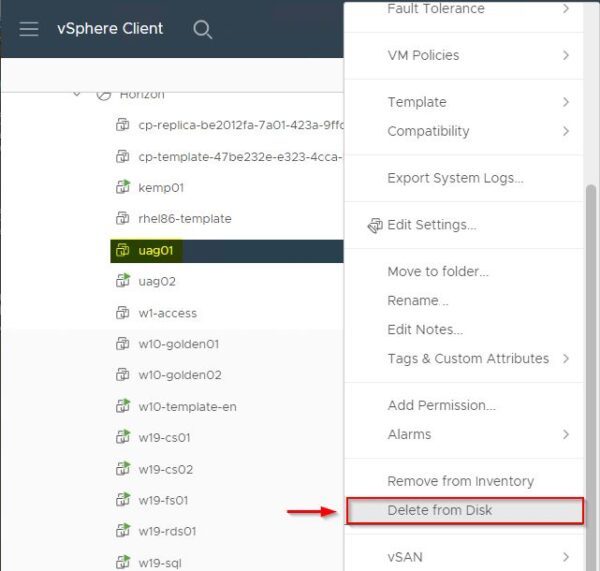Click the w19-cs01 VM icon

(123, 437)
